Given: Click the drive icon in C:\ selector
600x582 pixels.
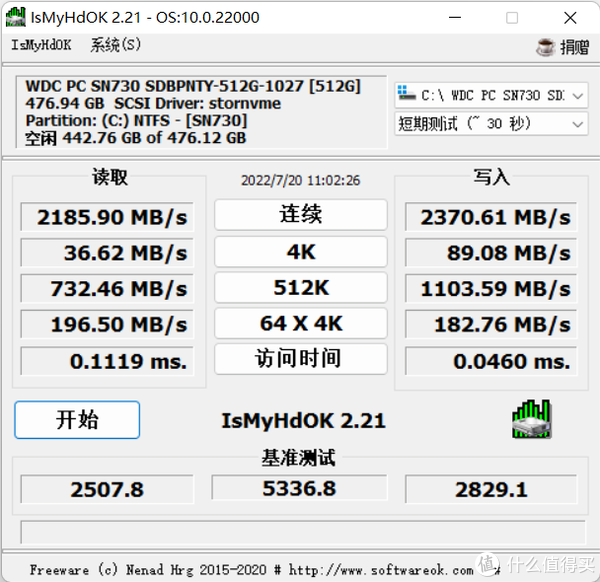Looking at the screenshot, I should [406, 93].
